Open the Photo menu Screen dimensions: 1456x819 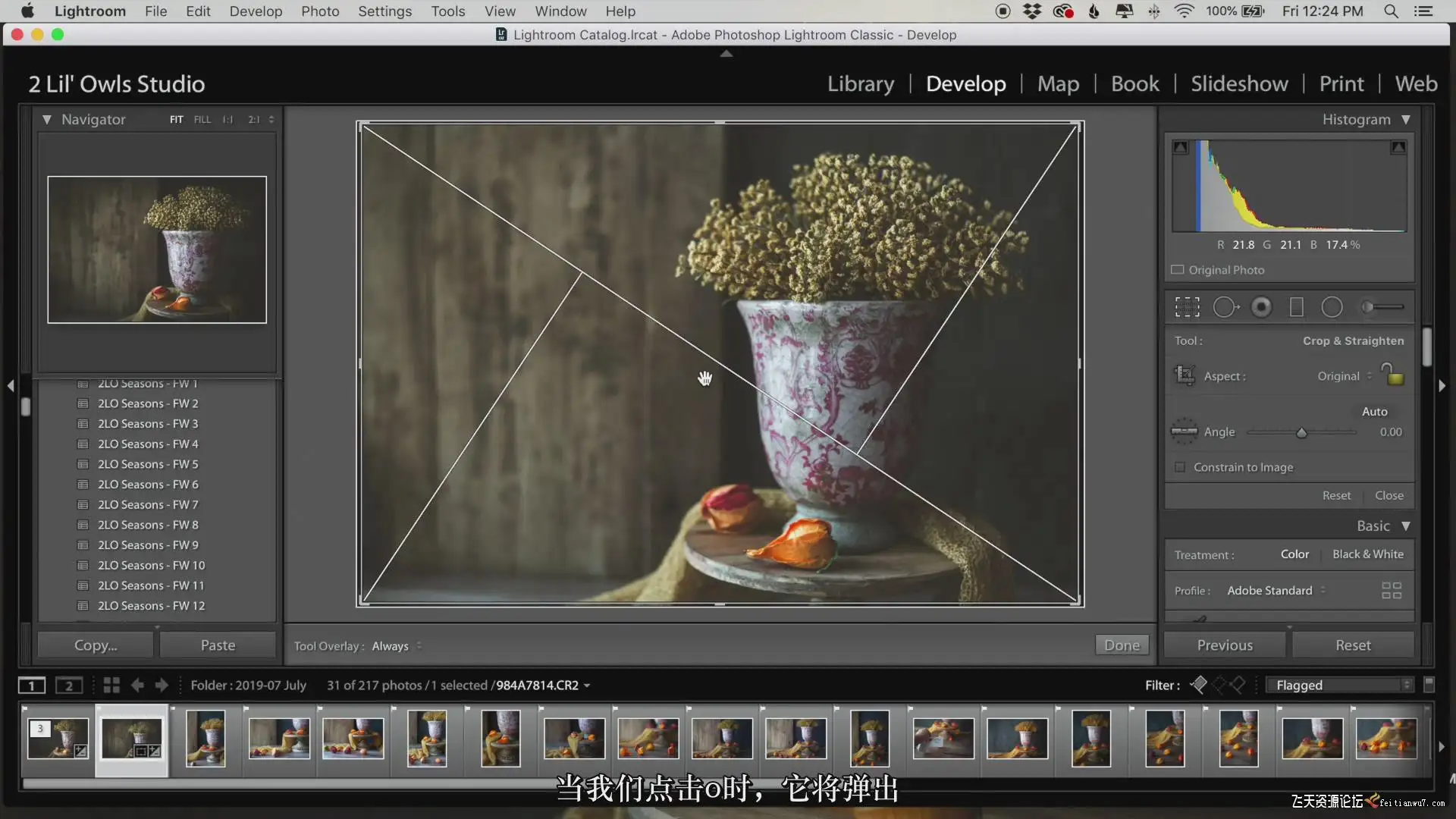click(319, 11)
